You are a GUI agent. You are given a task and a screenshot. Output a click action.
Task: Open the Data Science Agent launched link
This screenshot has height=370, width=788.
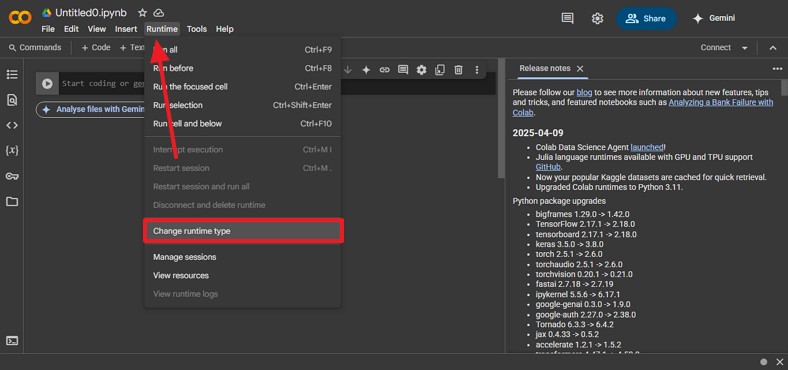(647, 147)
